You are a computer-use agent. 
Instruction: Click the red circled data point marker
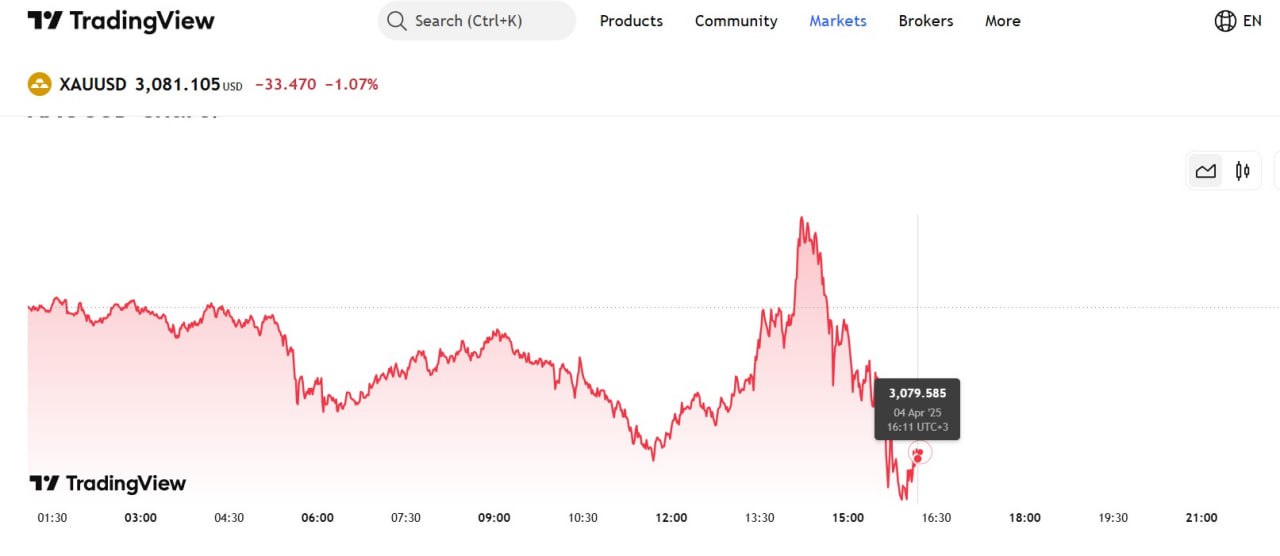[x=919, y=454]
